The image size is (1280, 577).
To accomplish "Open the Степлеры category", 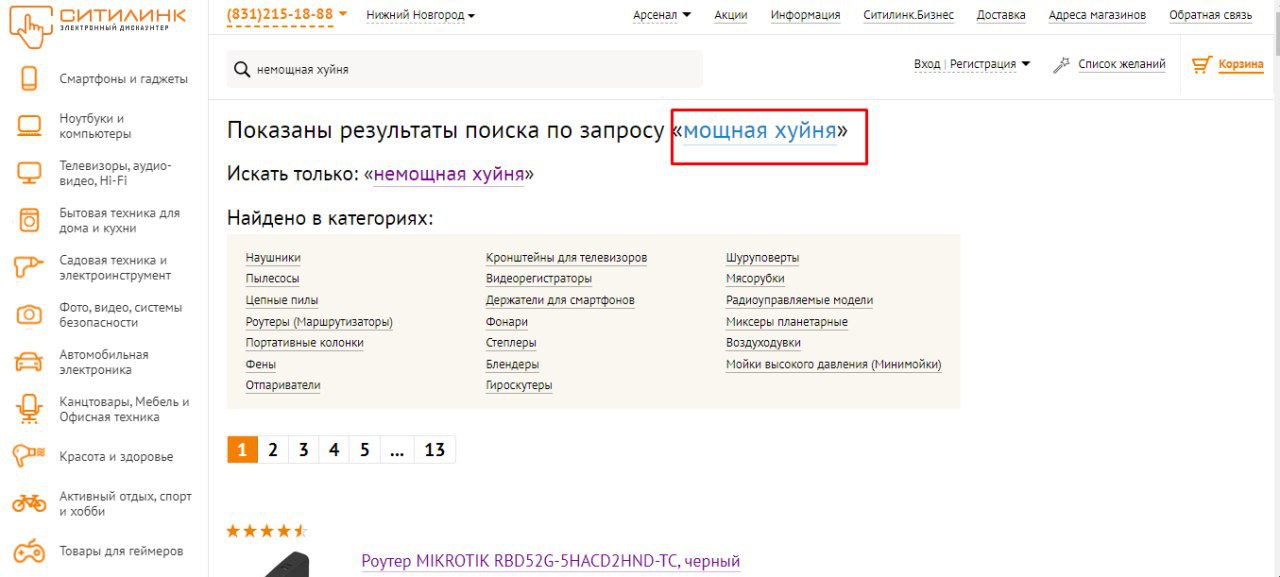I will coord(511,343).
